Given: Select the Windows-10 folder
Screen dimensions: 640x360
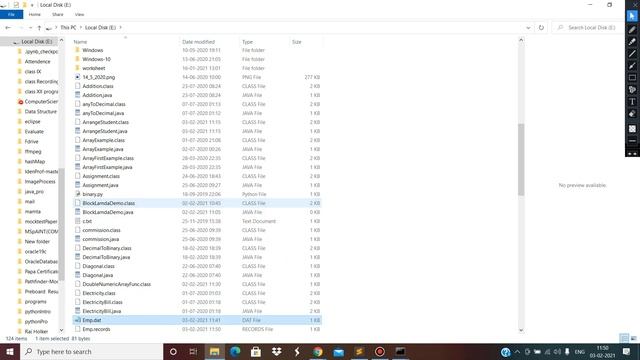Looking at the screenshot, I should click(197, 59).
